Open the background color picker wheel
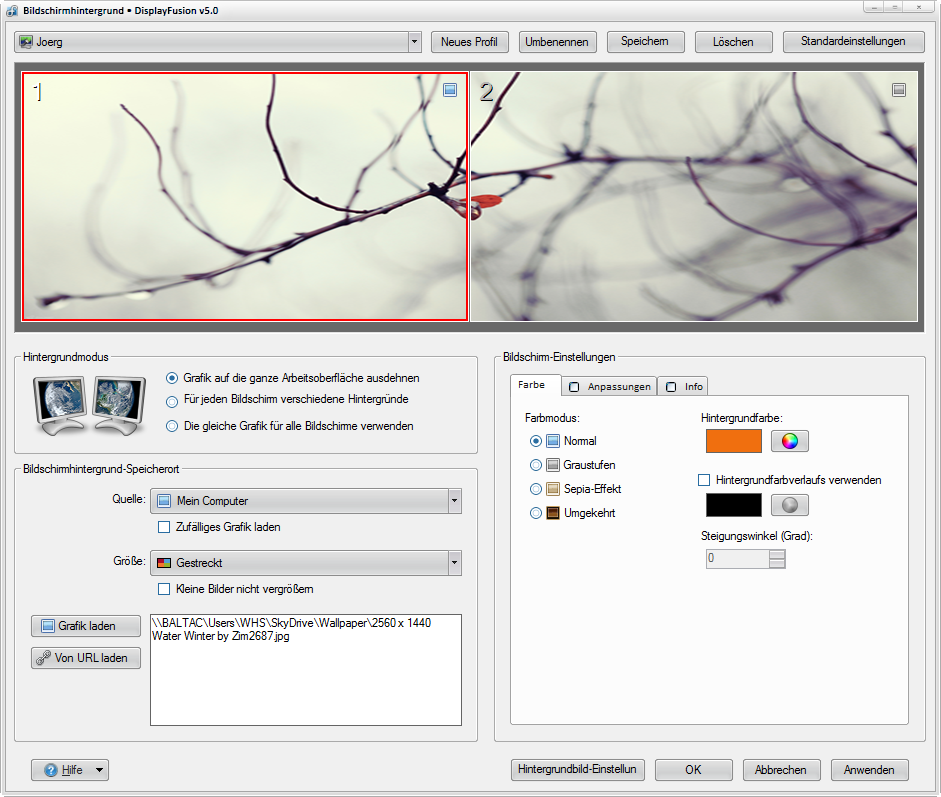 click(790, 441)
